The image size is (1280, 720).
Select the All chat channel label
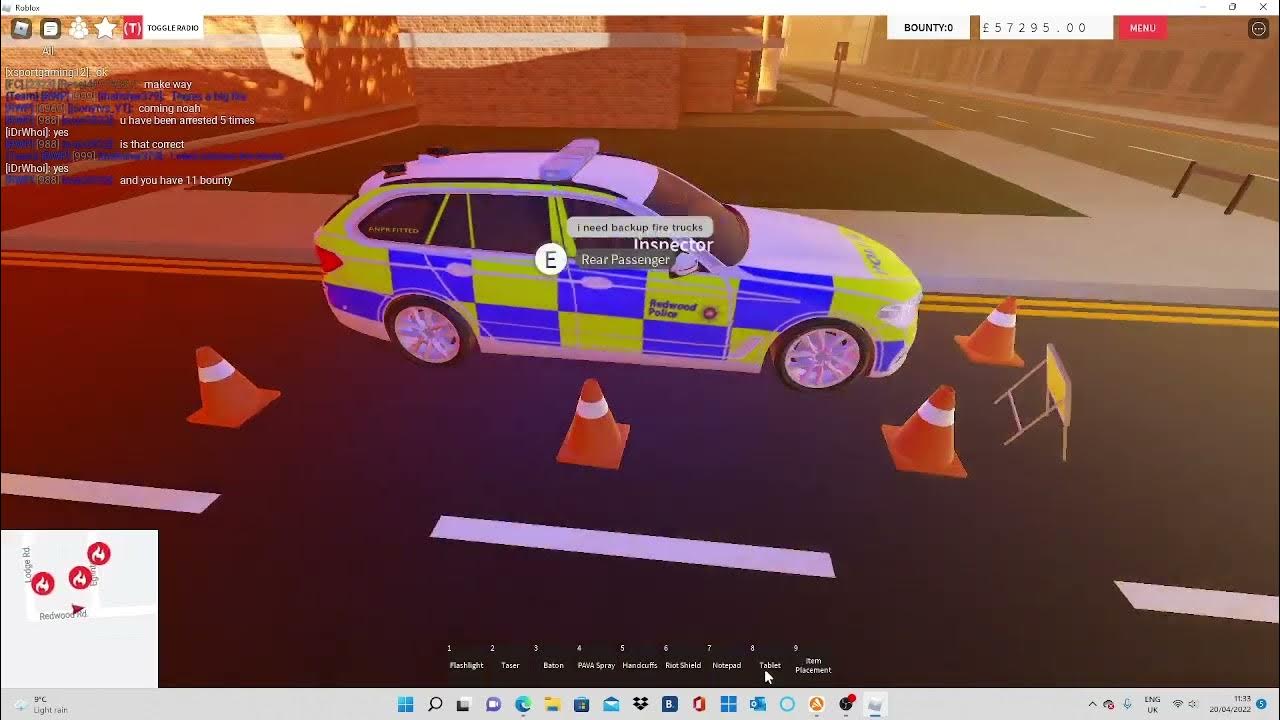48,50
